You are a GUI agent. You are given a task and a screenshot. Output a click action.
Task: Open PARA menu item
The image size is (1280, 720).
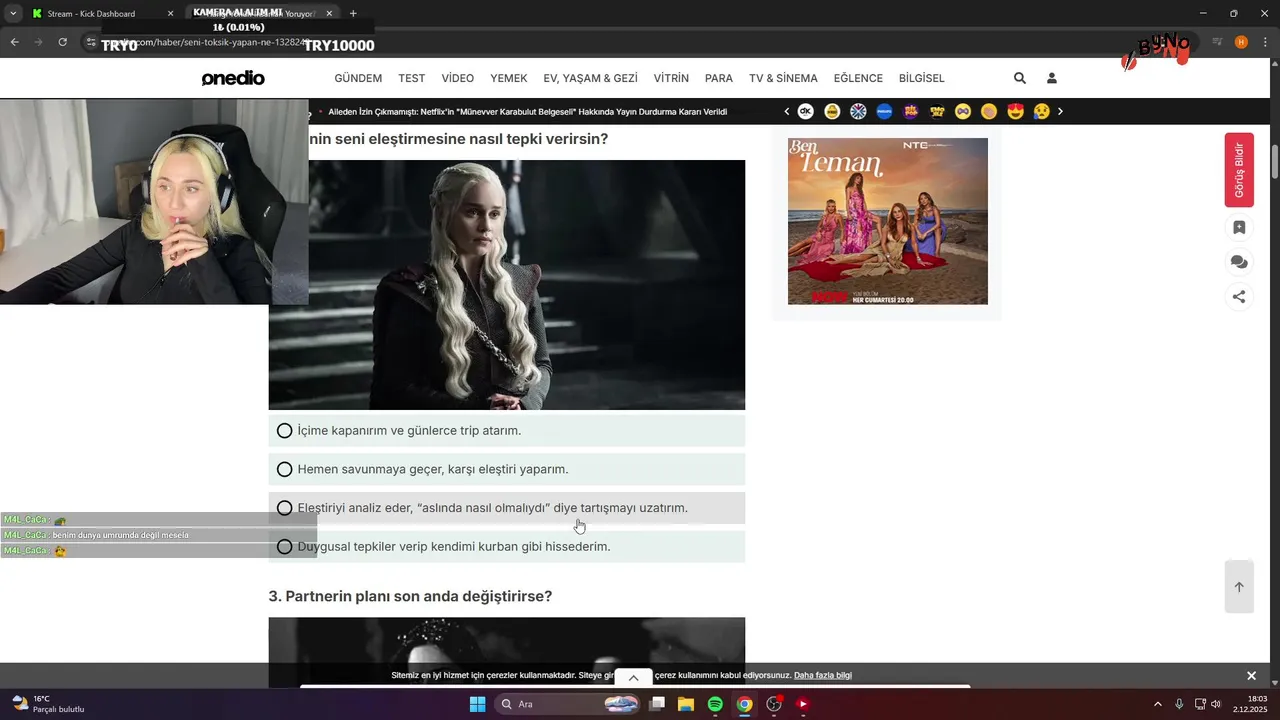(x=719, y=78)
